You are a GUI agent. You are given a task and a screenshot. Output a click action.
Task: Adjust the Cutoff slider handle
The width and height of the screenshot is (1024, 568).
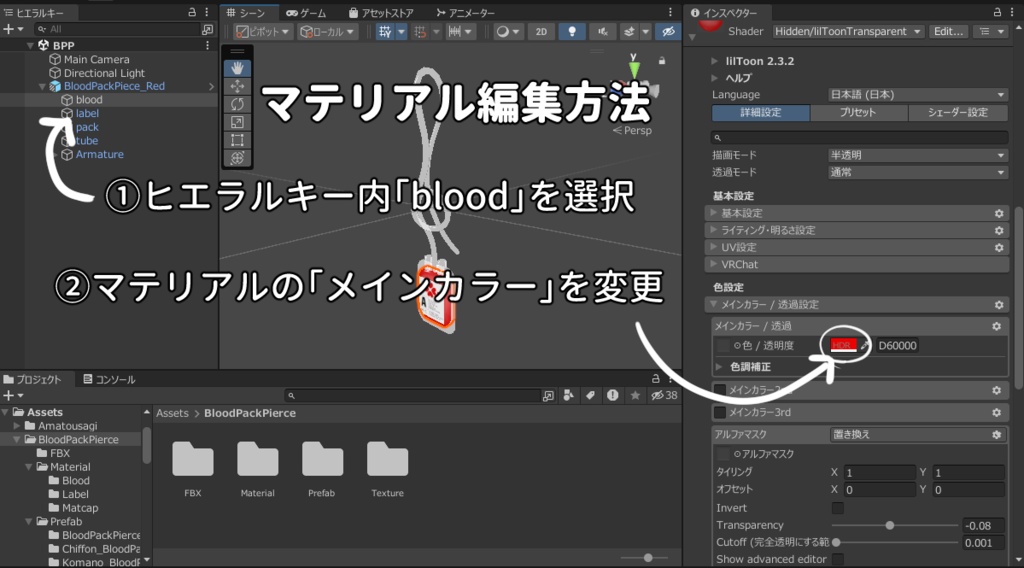click(836, 542)
